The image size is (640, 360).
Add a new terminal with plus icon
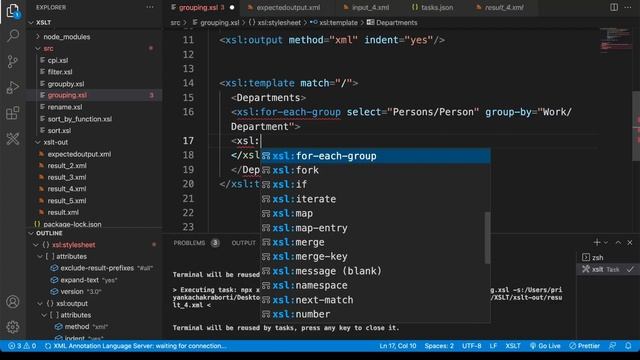coord(597,242)
